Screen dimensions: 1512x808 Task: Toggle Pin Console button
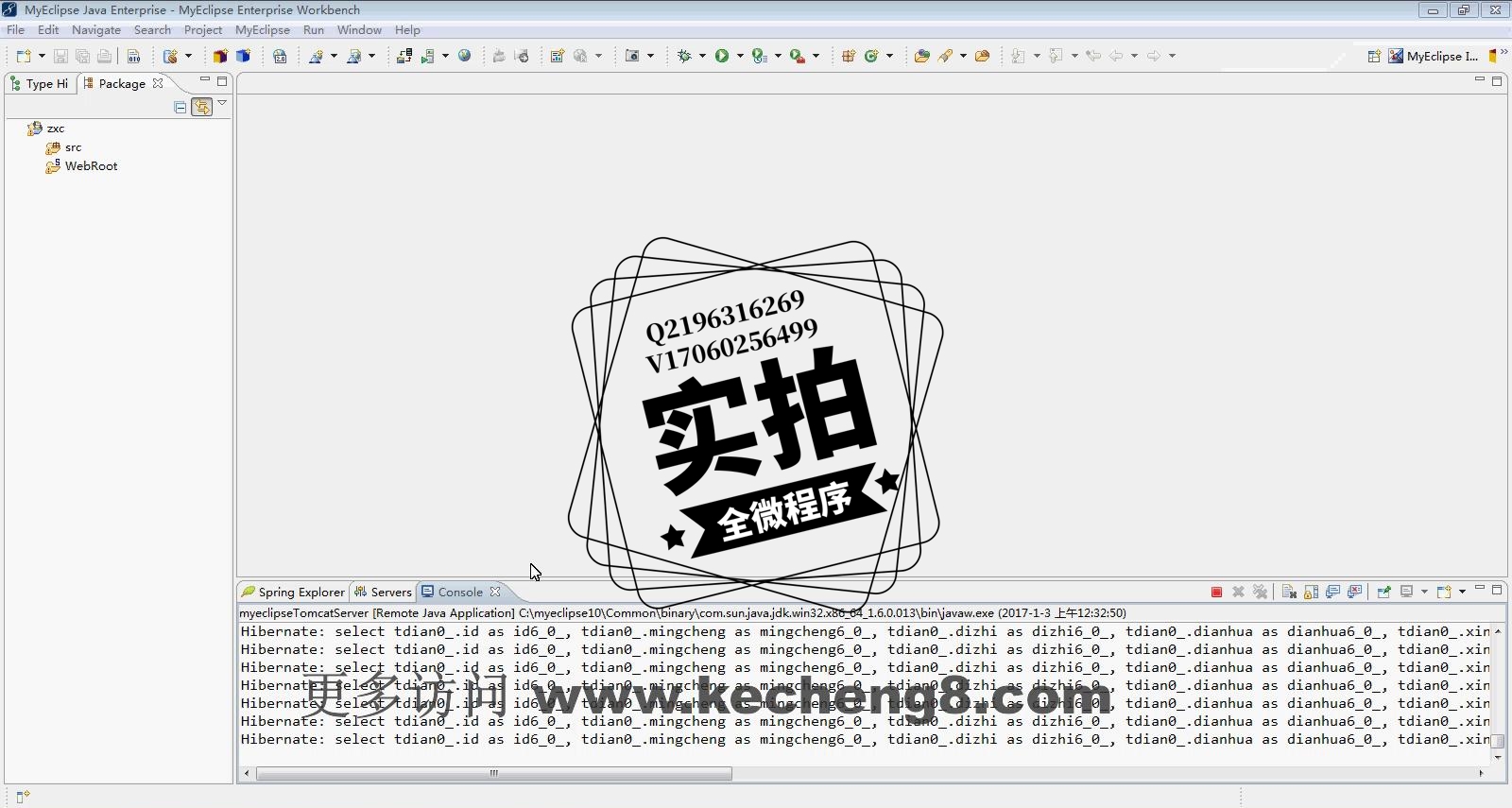coord(1383,592)
